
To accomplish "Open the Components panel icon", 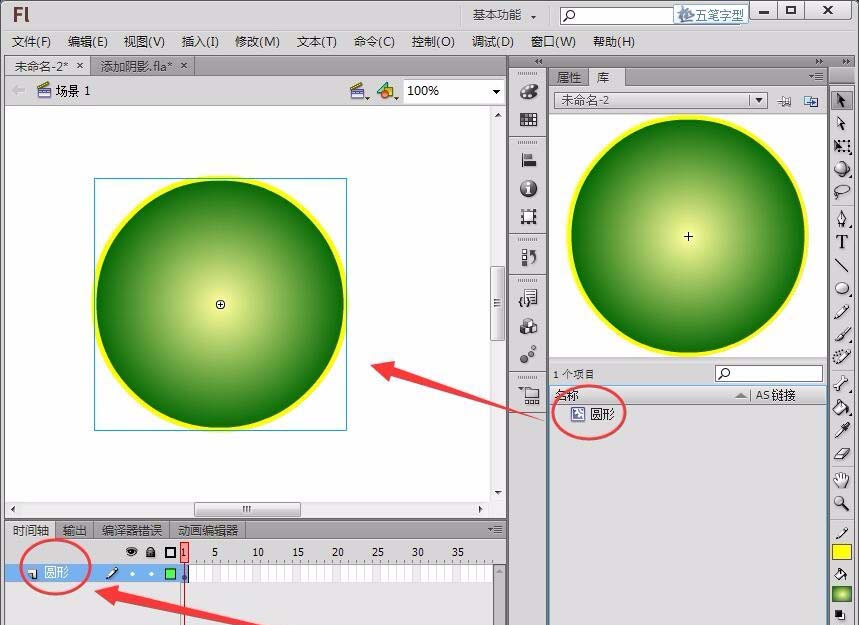I will (x=528, y=326).
